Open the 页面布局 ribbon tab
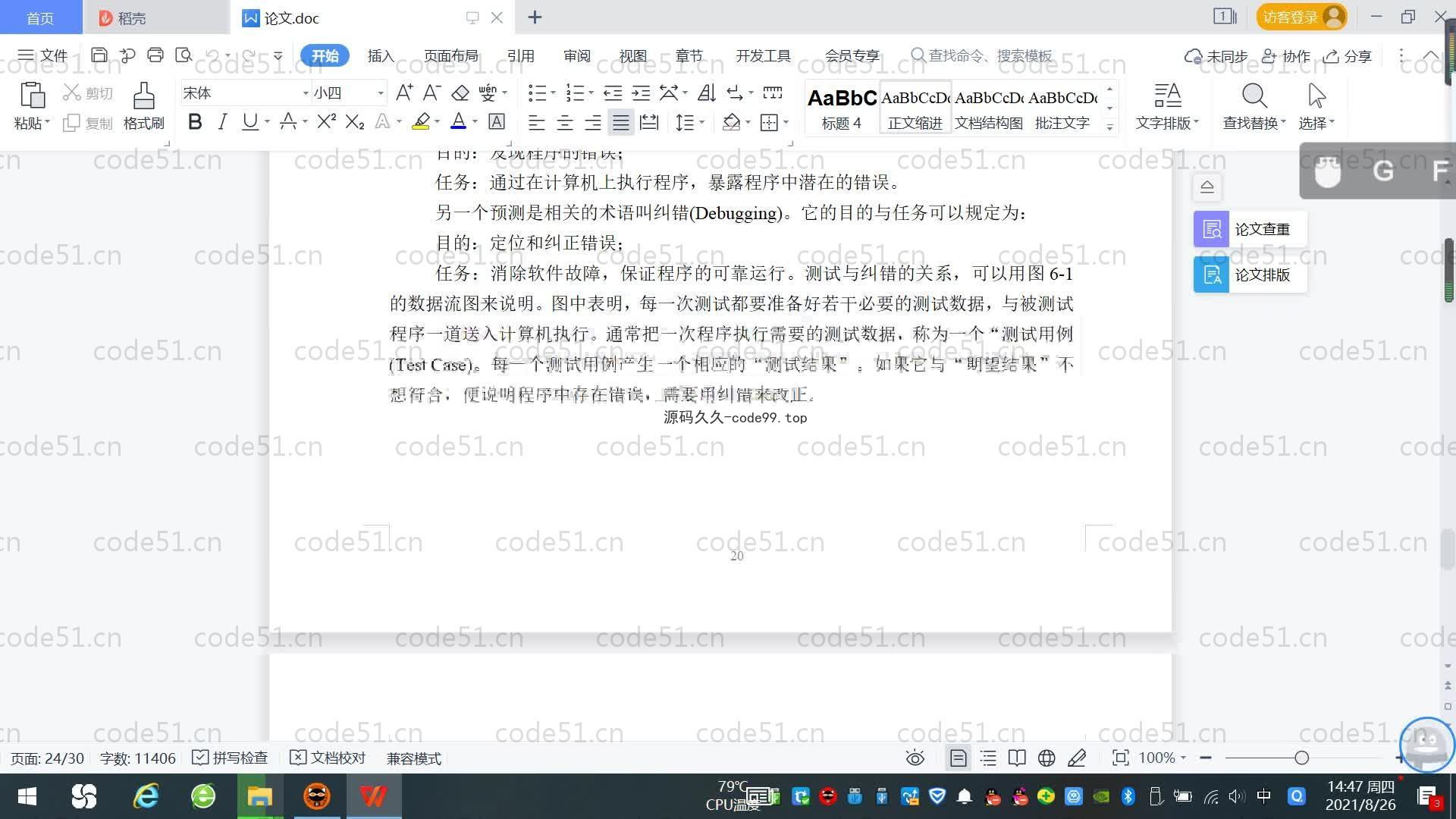1456x819 pixels. [450, 55]
